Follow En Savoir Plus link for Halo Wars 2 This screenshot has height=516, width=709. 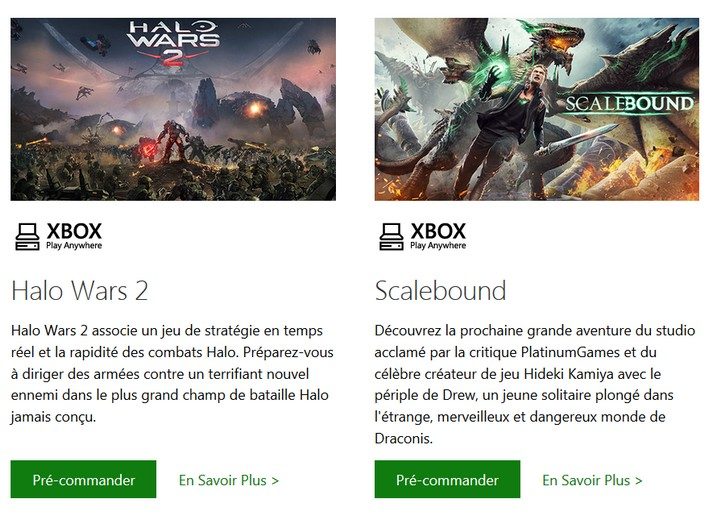(229, 480)
